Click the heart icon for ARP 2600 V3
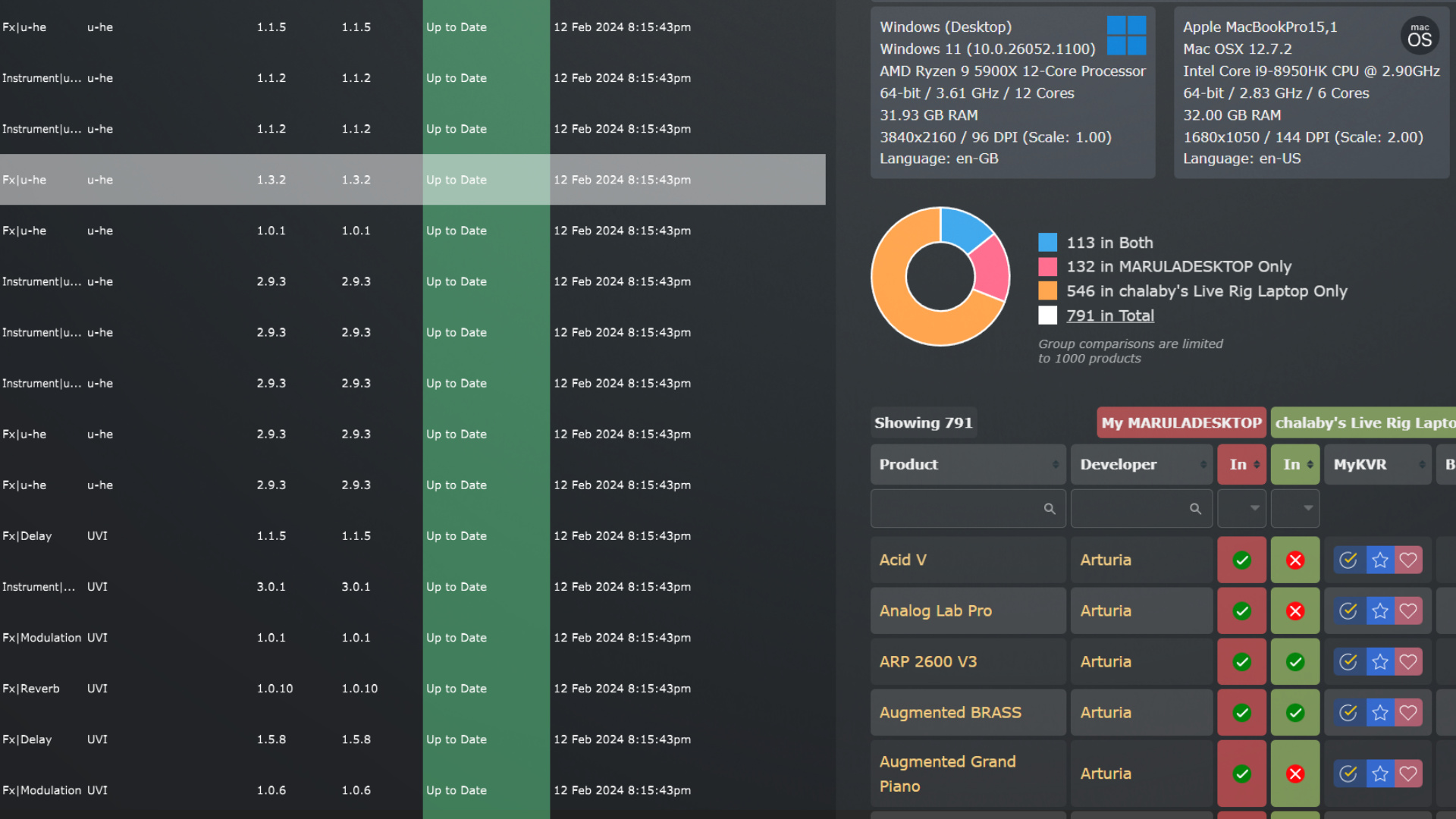 pyautogui.click(x=1408, y=662)
